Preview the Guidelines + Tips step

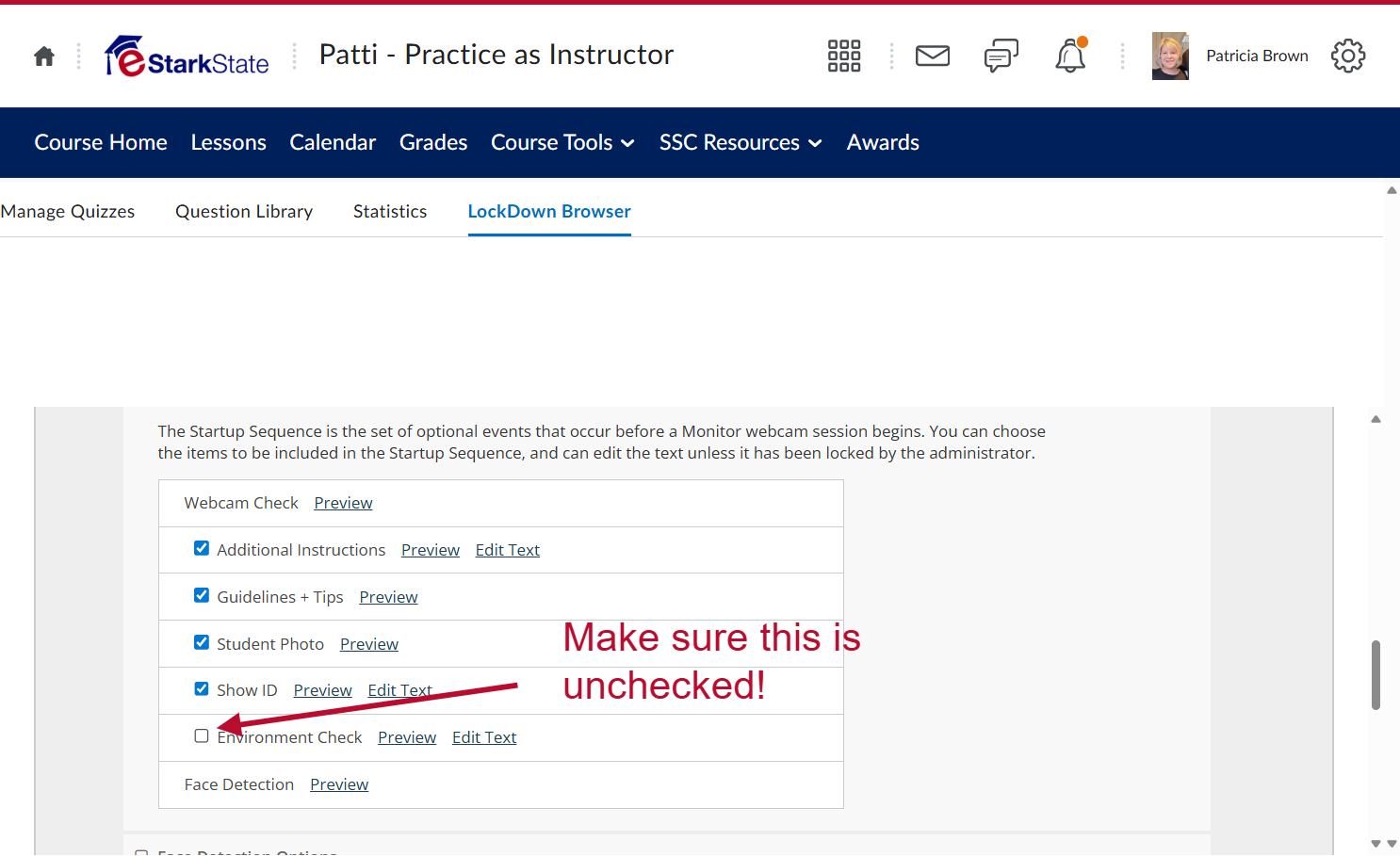388,597
